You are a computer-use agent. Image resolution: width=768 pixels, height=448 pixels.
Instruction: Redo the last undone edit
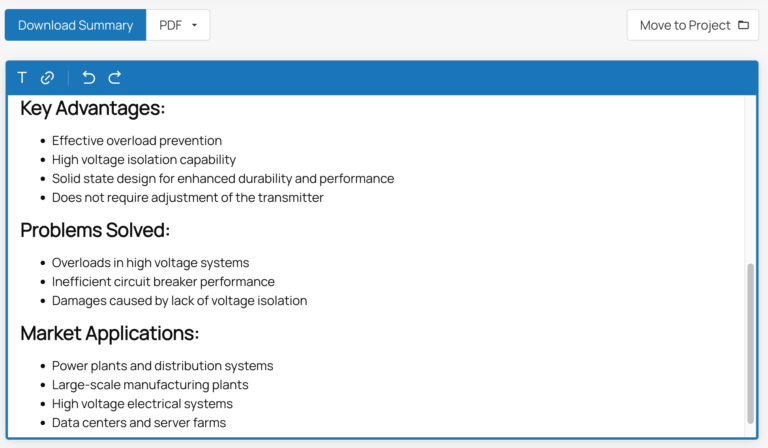[115, 78]
